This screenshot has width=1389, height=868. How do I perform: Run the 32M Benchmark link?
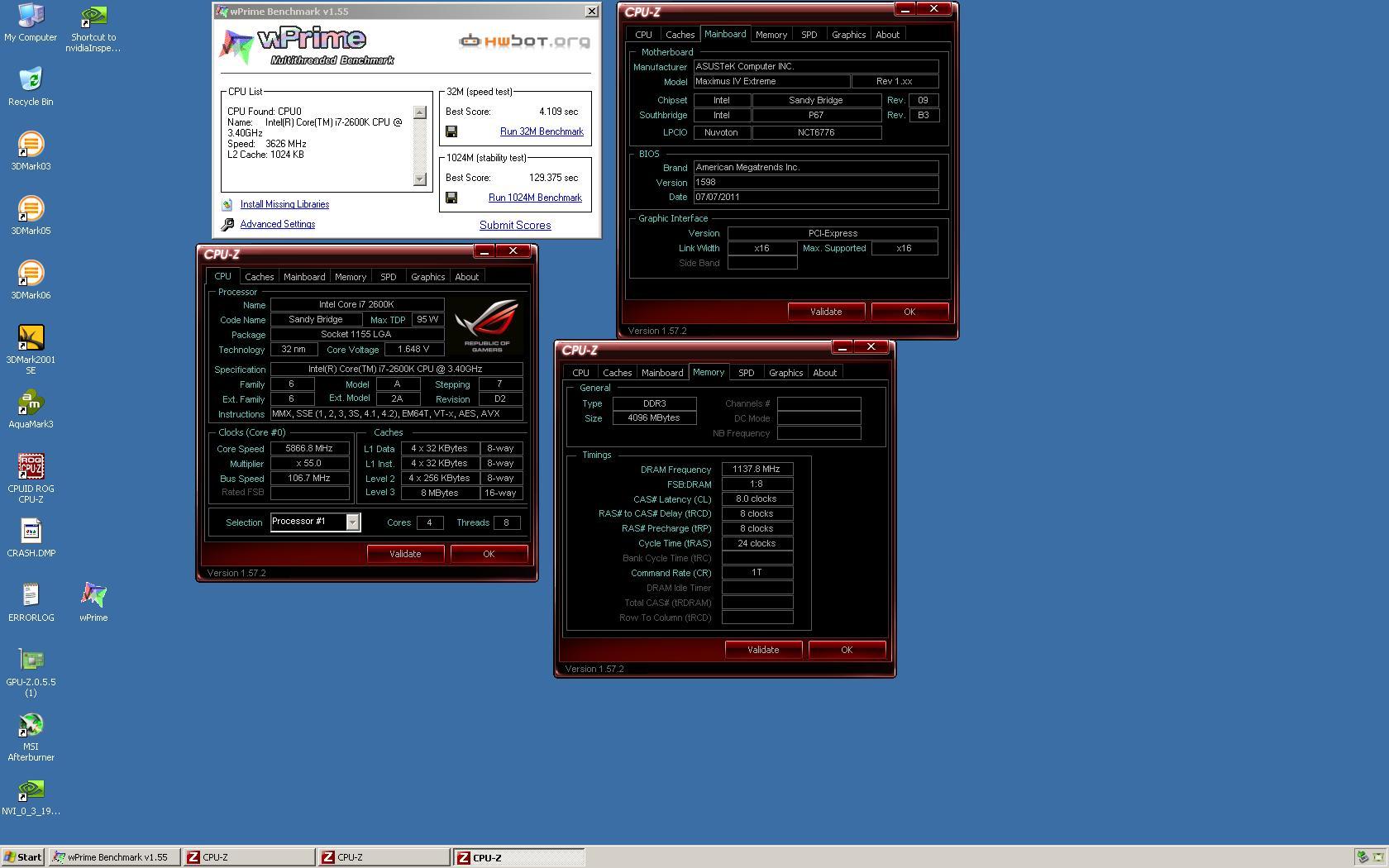(542, 131)
